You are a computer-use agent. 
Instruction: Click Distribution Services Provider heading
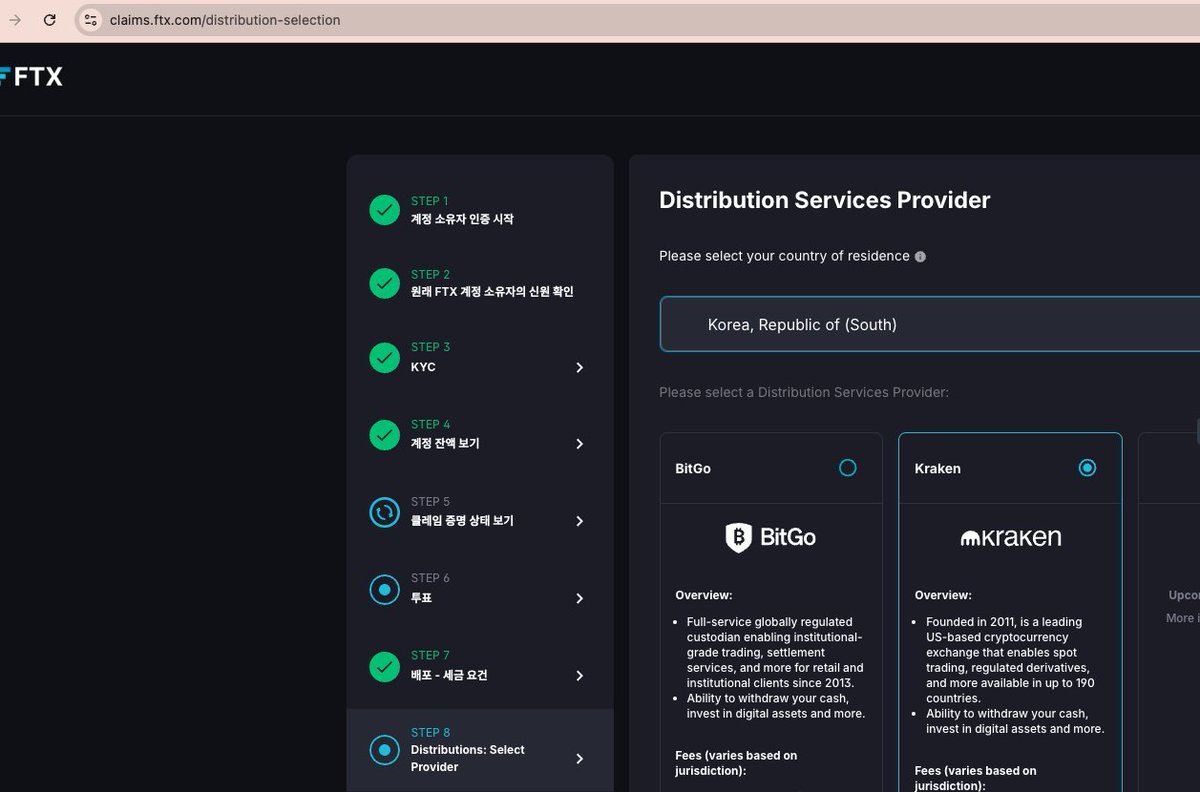824,200
